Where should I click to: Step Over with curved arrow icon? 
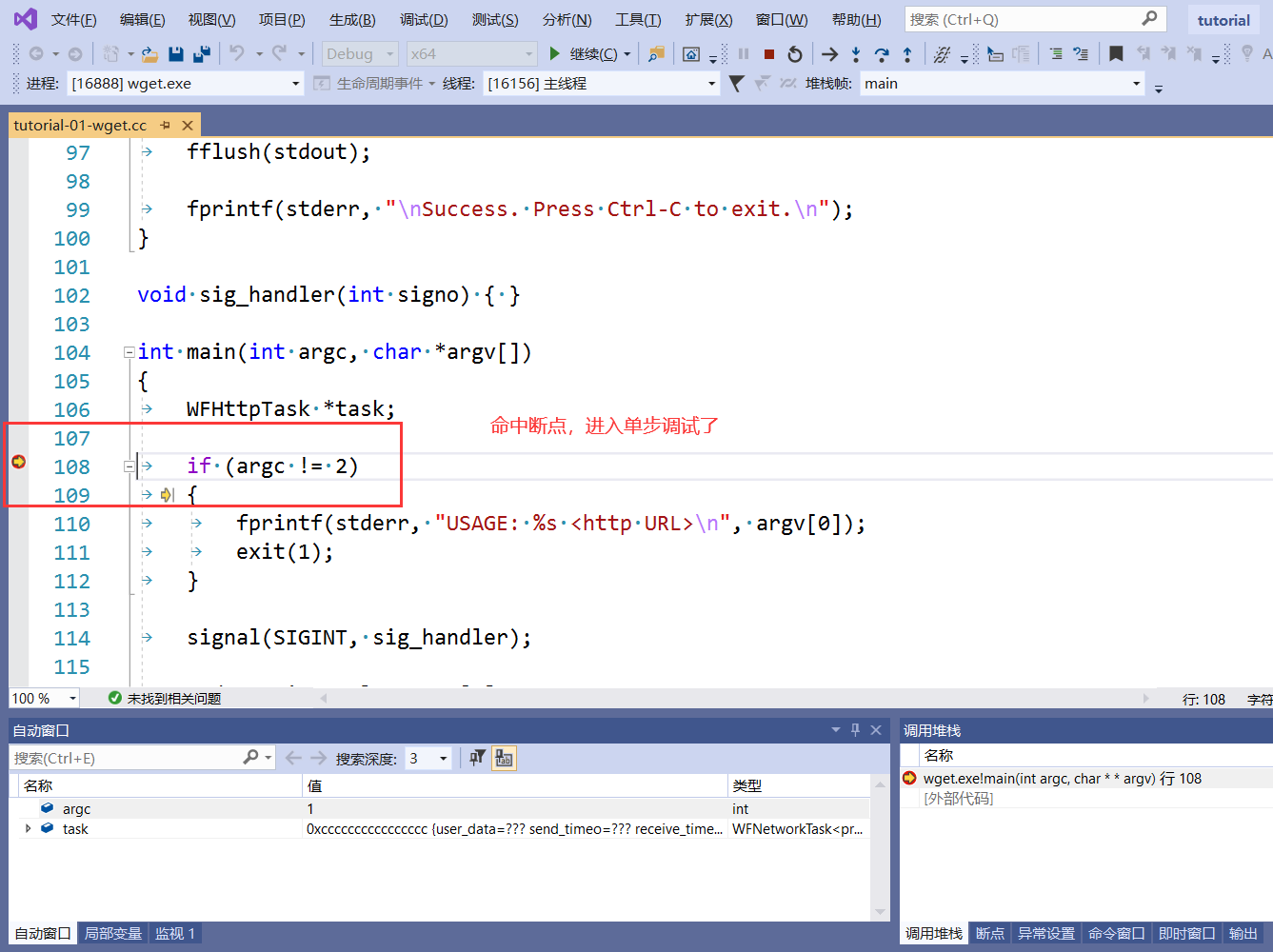pos(882,54)
